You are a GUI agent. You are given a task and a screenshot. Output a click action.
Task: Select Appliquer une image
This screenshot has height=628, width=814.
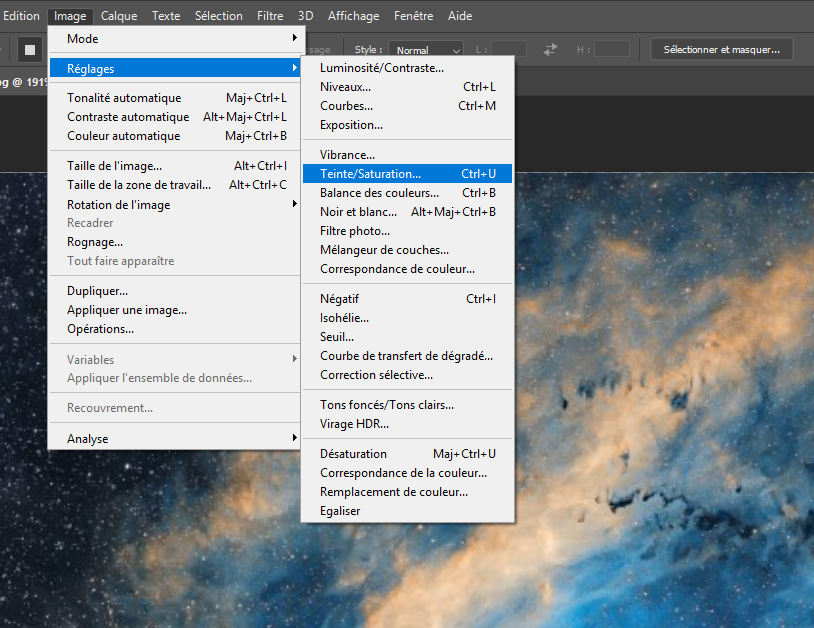[x=175, y=310]
